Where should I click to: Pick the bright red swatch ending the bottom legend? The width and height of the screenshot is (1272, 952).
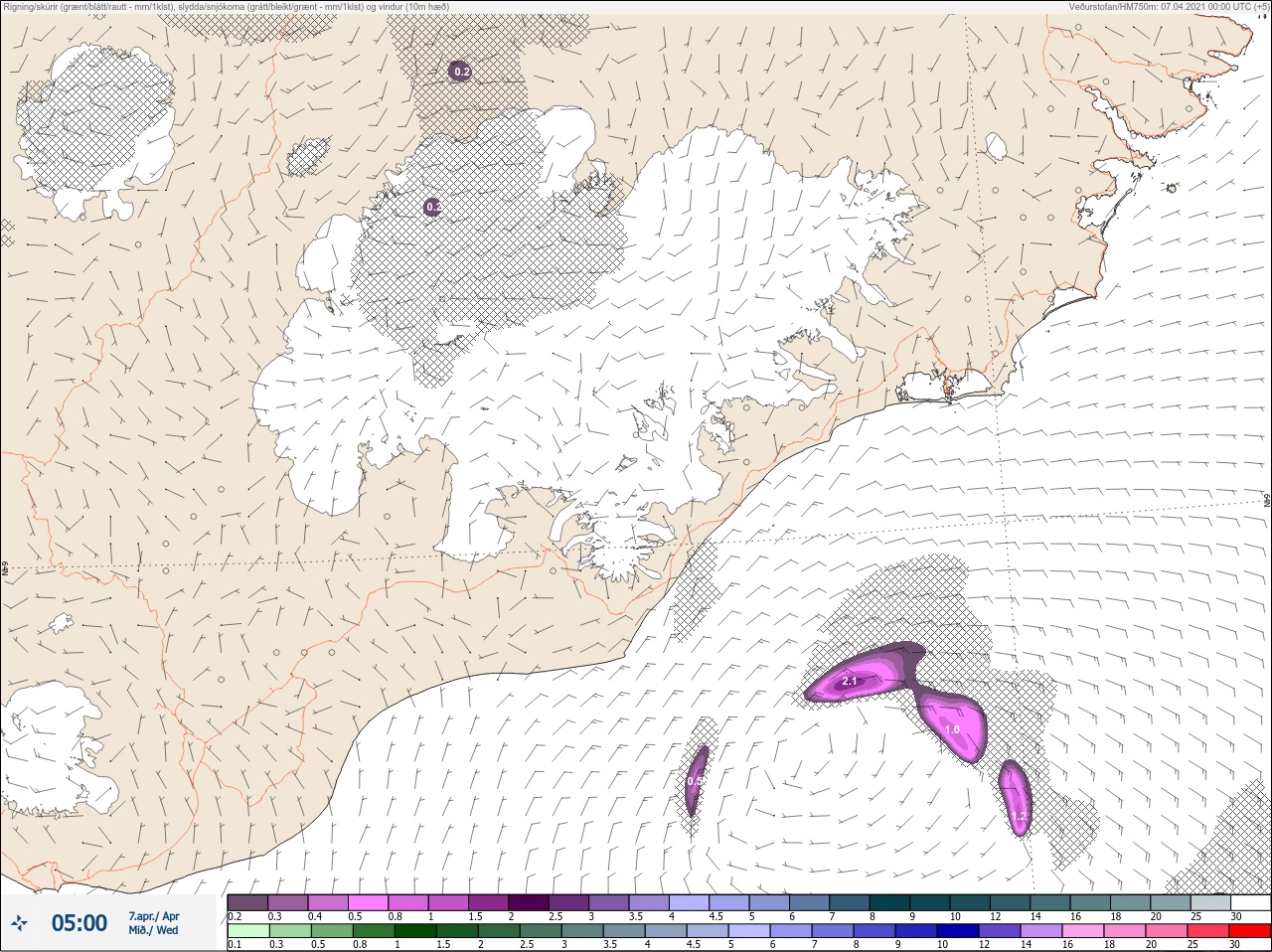click(x=1250, y=931)
